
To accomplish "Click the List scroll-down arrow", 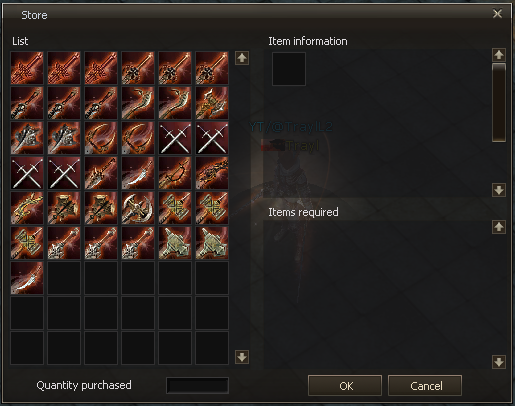I will [242, 357].
